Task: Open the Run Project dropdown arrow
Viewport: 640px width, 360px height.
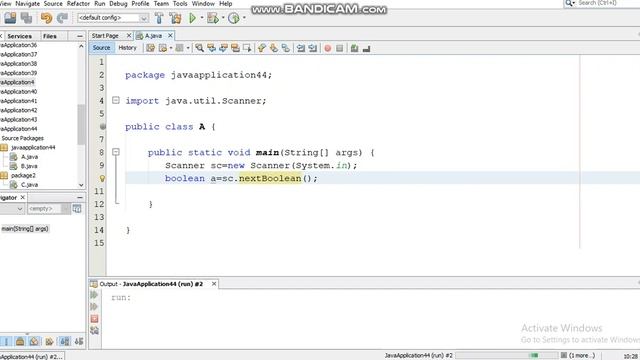Action: pos(202,18)
